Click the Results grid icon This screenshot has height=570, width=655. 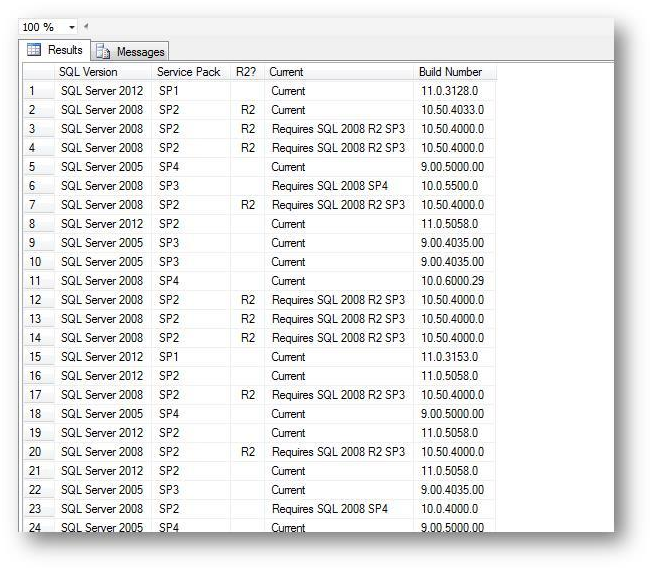[x=34, y=50]
